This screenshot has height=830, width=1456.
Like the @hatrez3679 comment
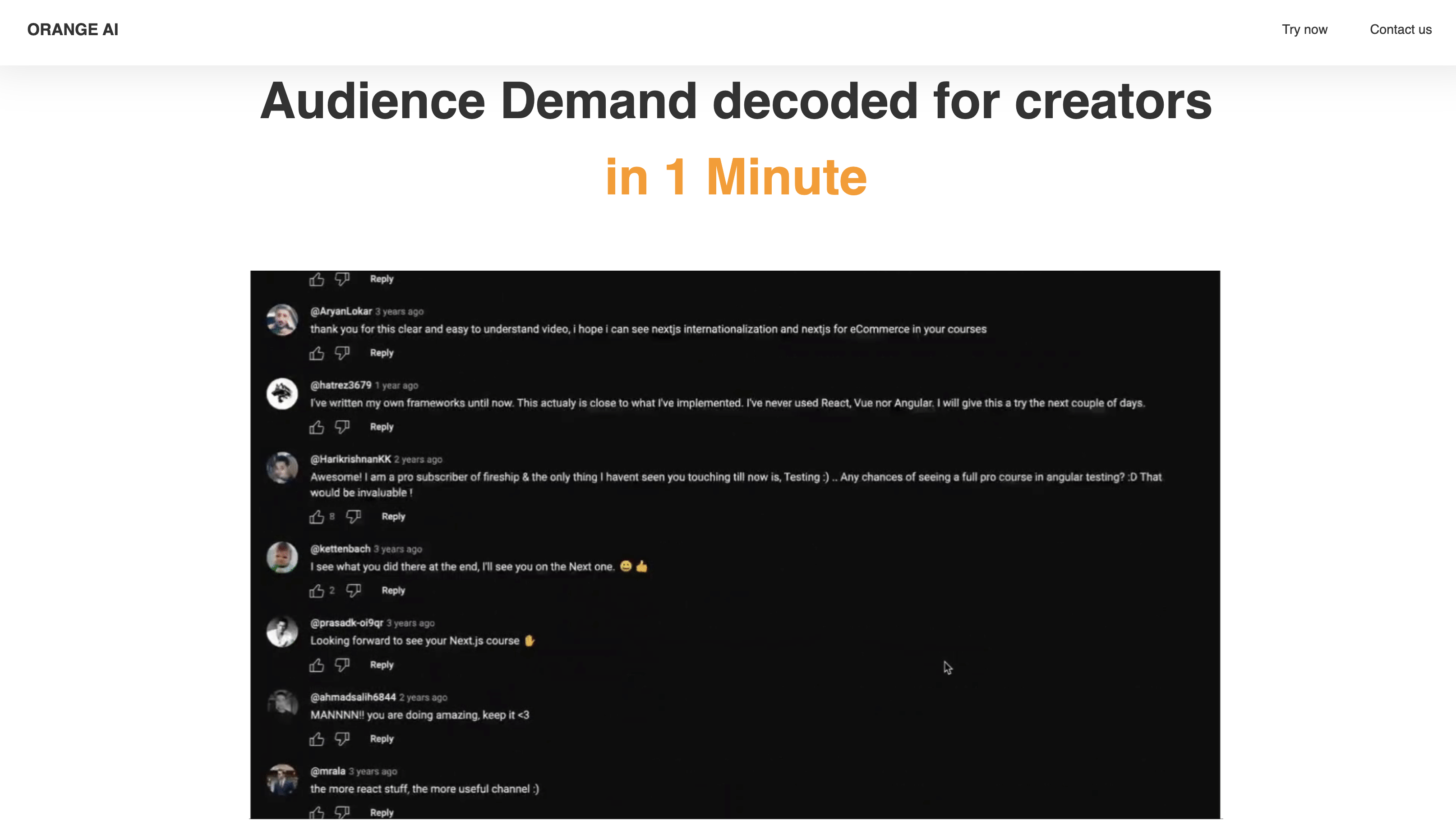317,427
